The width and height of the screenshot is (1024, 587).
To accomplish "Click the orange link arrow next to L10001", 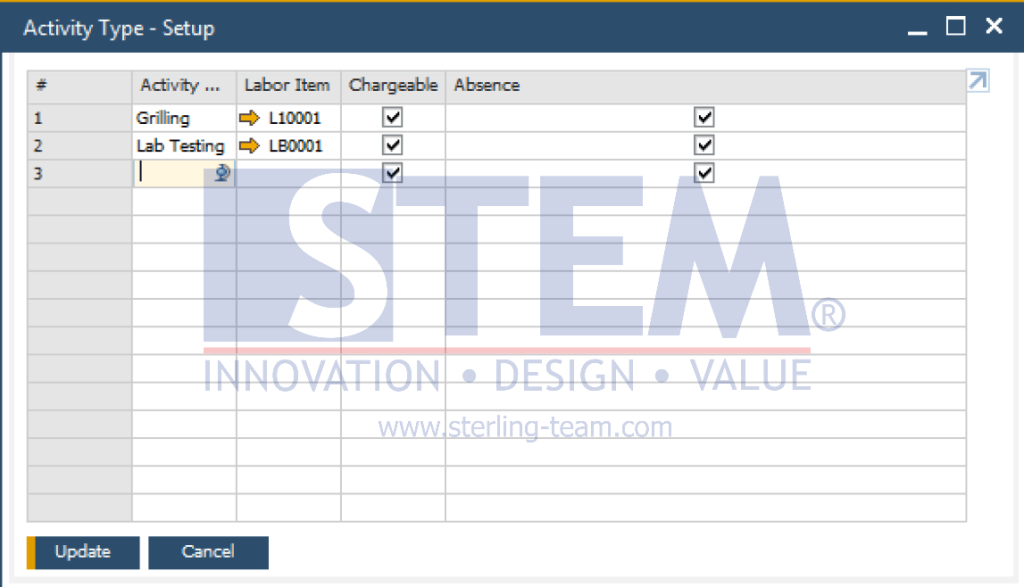I will point(247,117).
